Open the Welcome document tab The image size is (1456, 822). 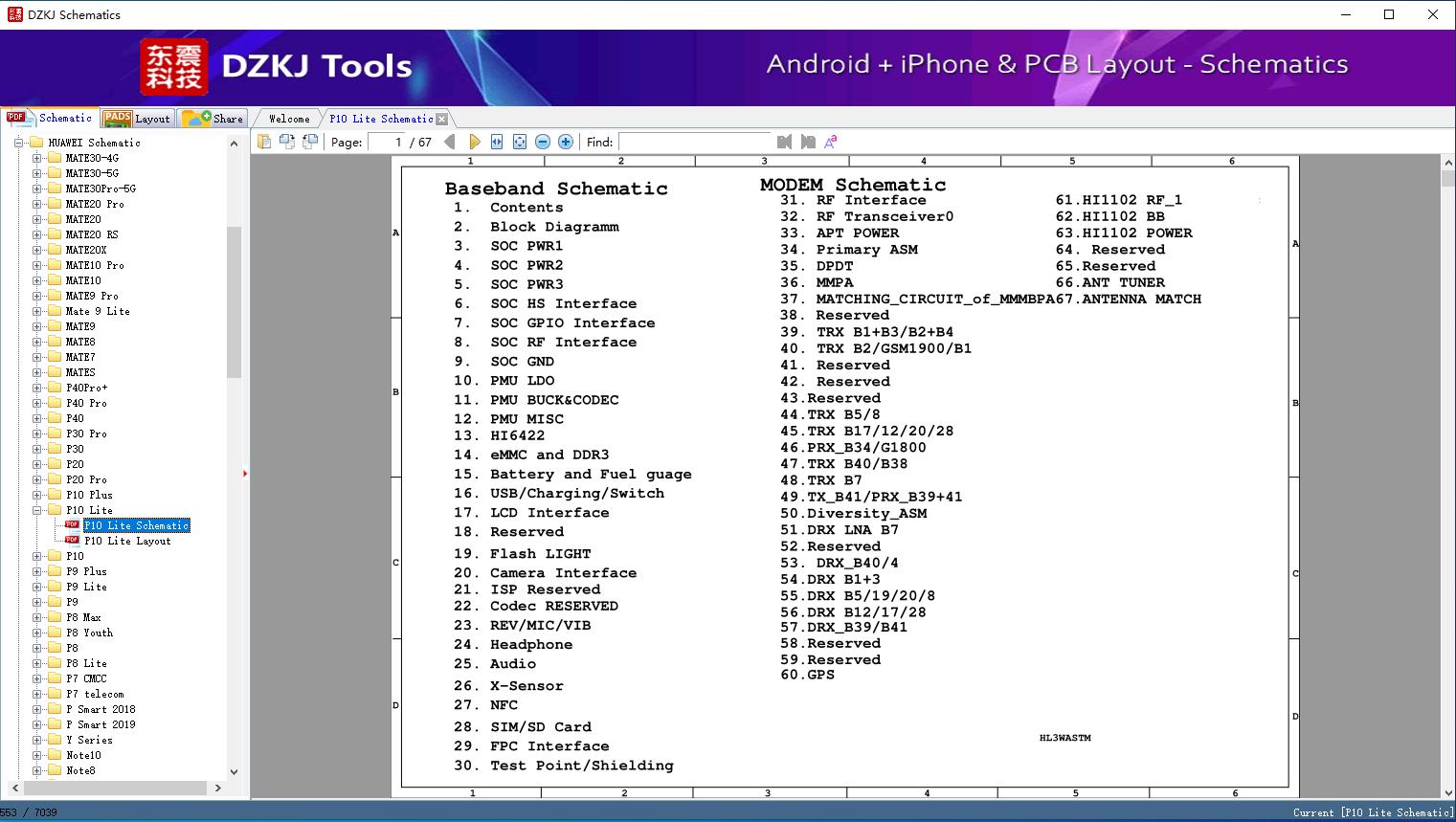289,119
